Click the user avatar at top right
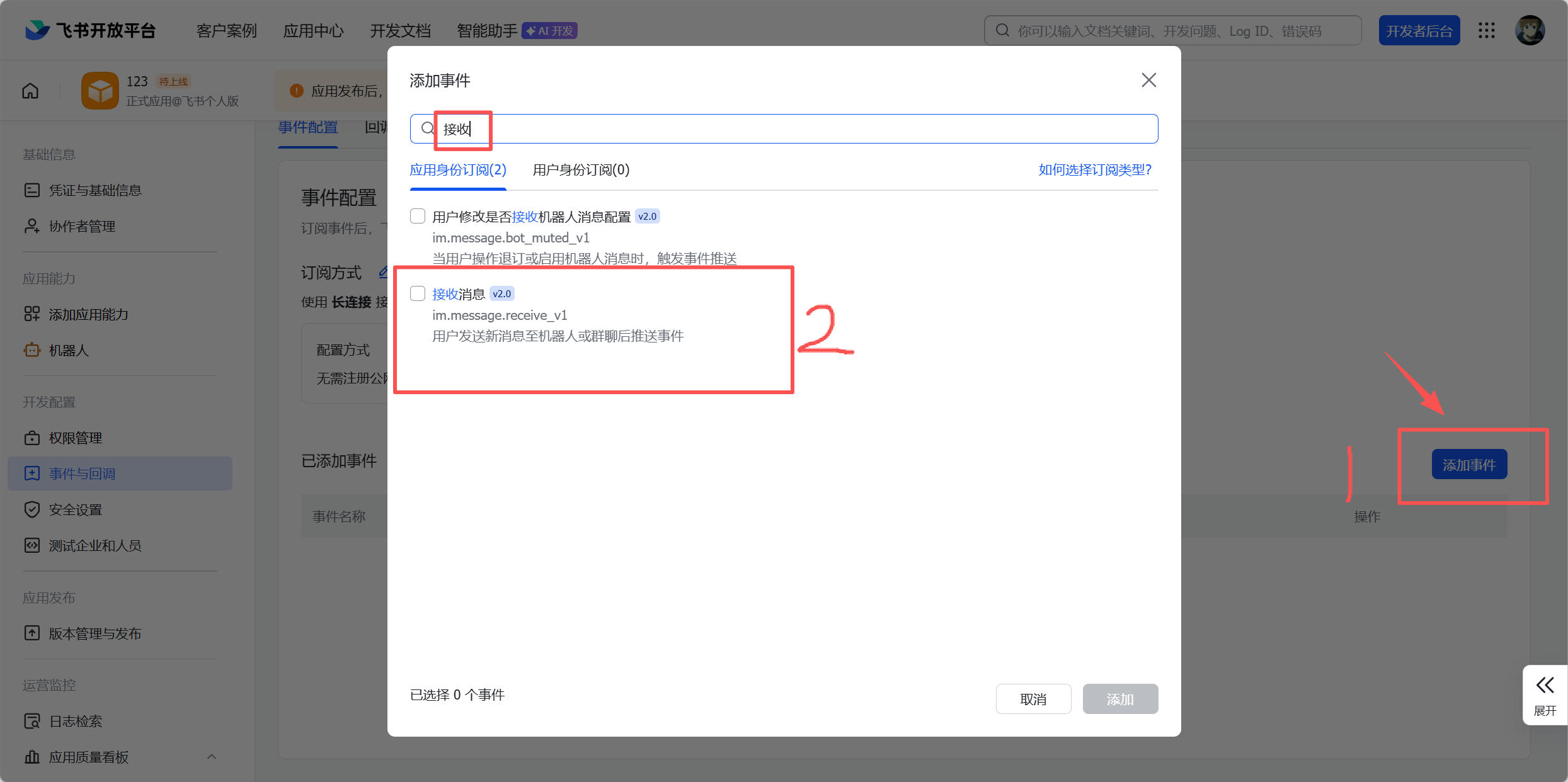The image size is (1568, 782). click(x=1530, y=30)
